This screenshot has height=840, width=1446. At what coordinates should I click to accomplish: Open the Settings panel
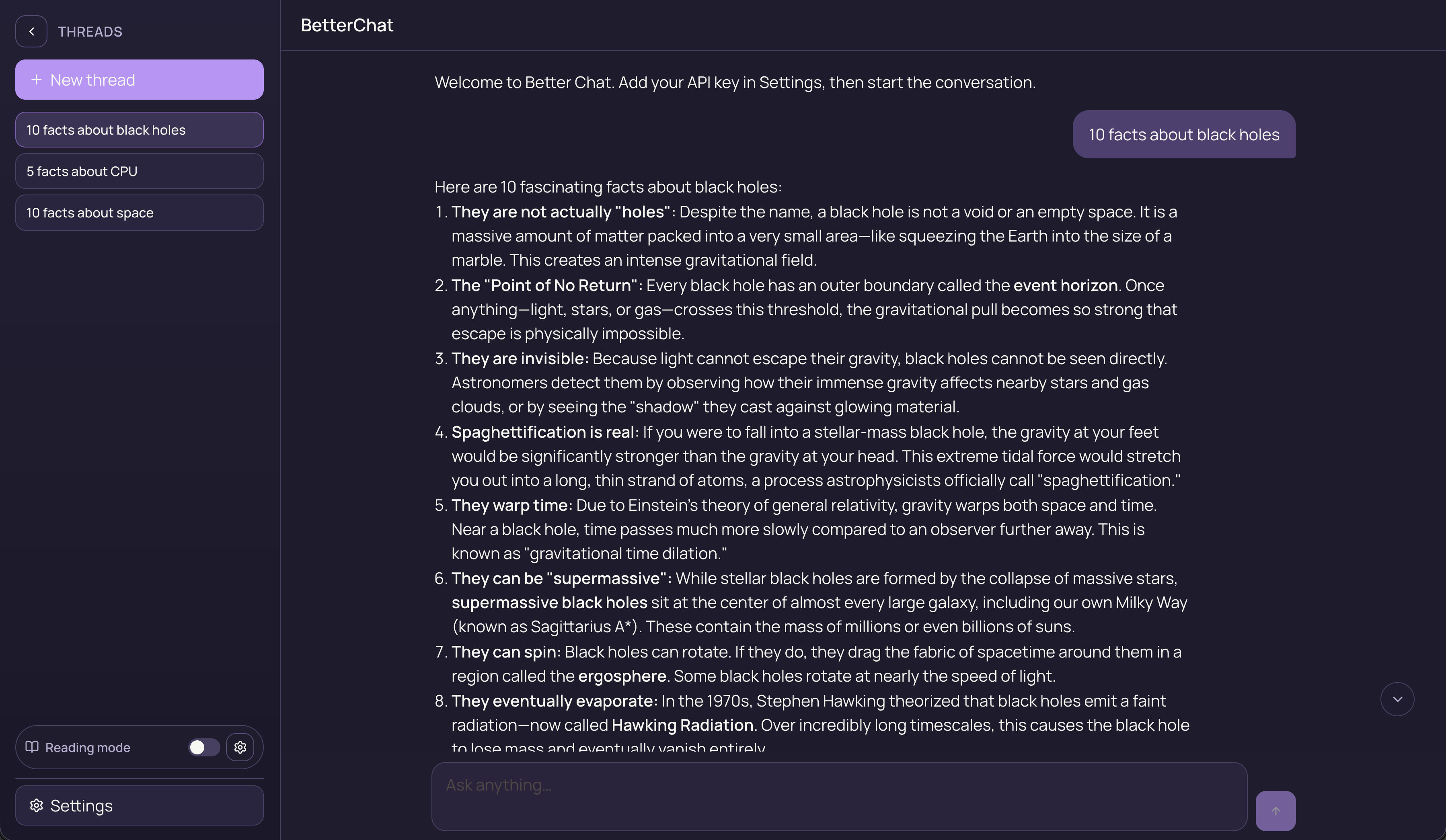(139, 805)
